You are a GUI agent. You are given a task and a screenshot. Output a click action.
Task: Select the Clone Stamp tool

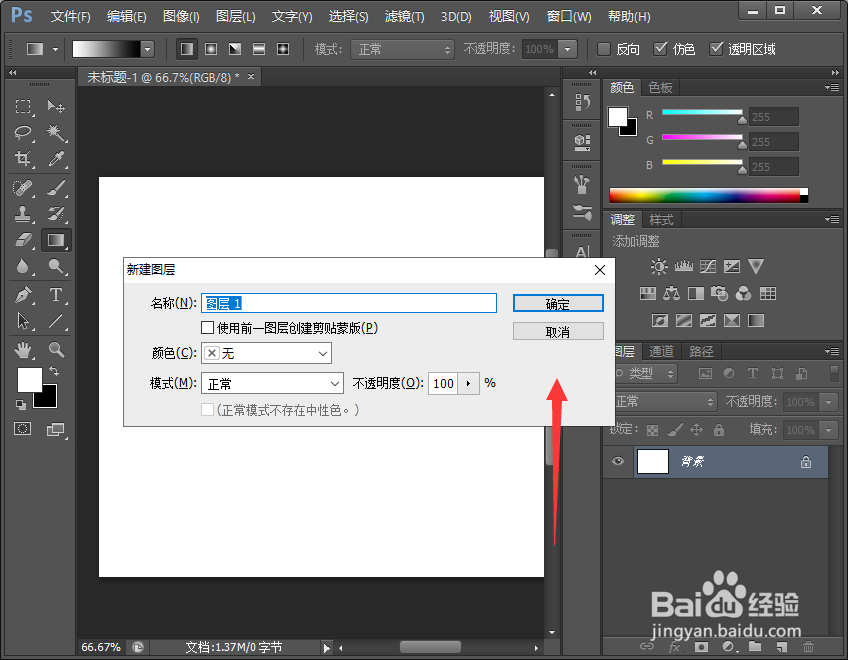(x=23, y=214)
